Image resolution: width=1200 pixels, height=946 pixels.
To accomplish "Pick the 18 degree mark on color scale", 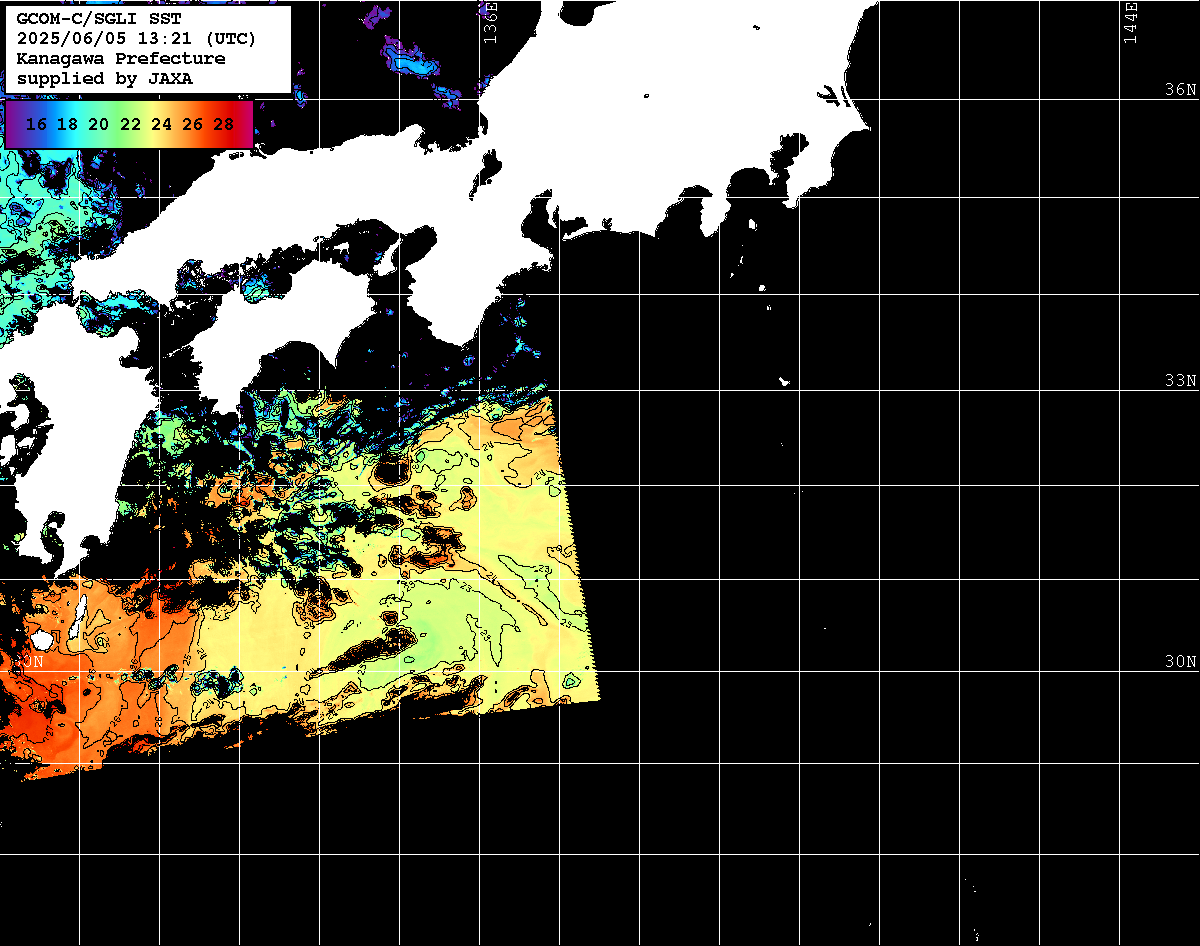I will point(67,124).
